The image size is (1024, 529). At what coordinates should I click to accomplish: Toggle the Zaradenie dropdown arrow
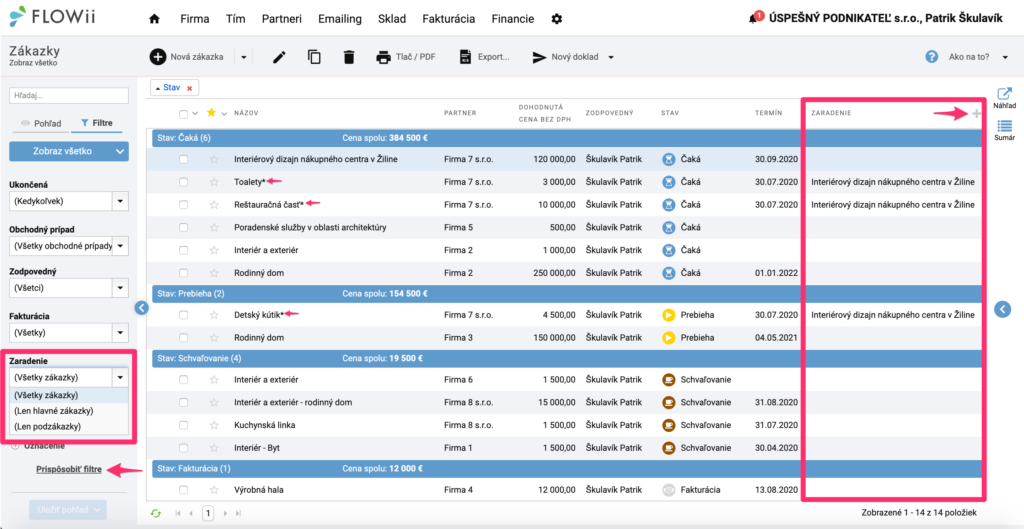pyautogui.click(x=120, y=377)
